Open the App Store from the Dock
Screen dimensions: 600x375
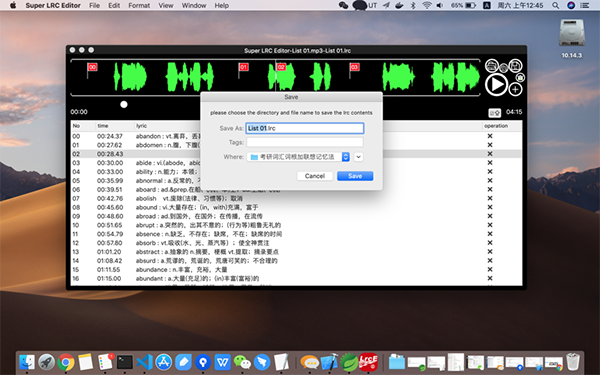(164, 362)
